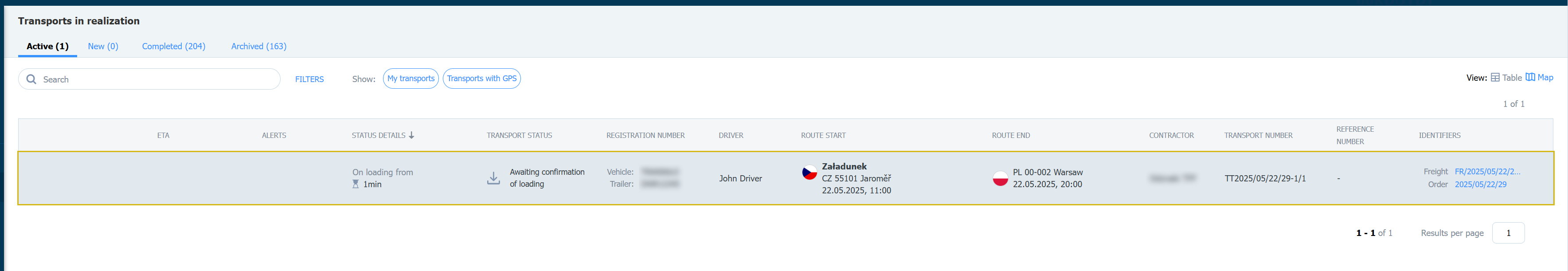Open the FILTERS panel

tap(309, 79)
